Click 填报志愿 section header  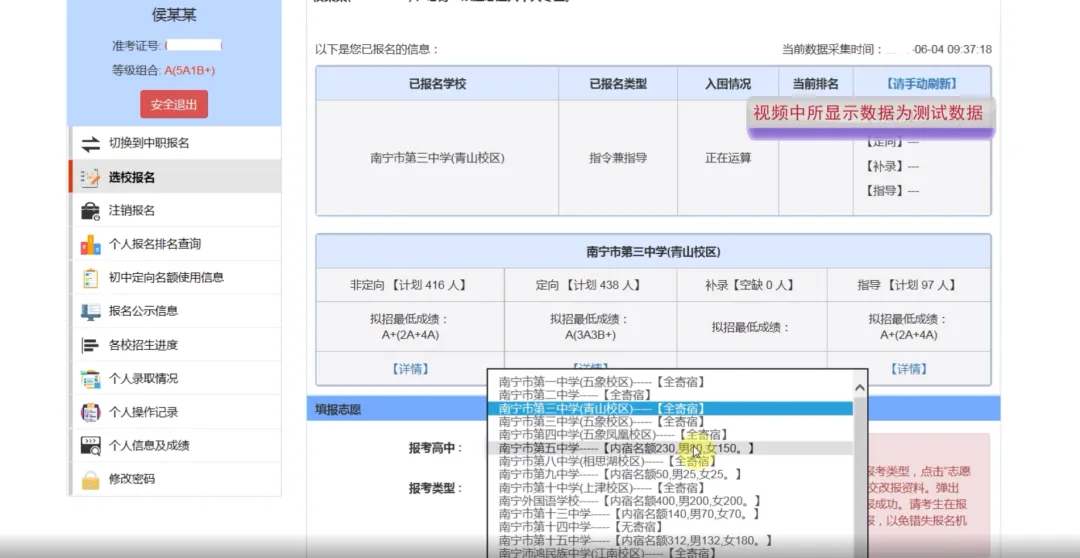pos(653,409)
